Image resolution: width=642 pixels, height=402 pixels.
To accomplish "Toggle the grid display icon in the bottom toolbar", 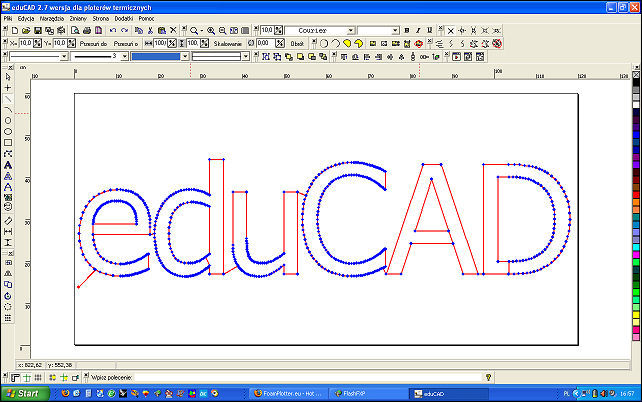I will [38, 377].
